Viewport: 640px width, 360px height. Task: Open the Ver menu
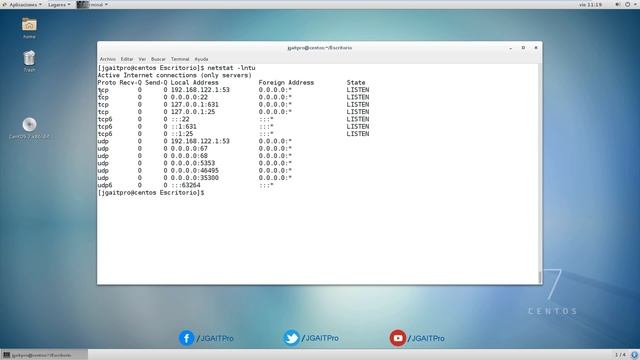(142, 59)
